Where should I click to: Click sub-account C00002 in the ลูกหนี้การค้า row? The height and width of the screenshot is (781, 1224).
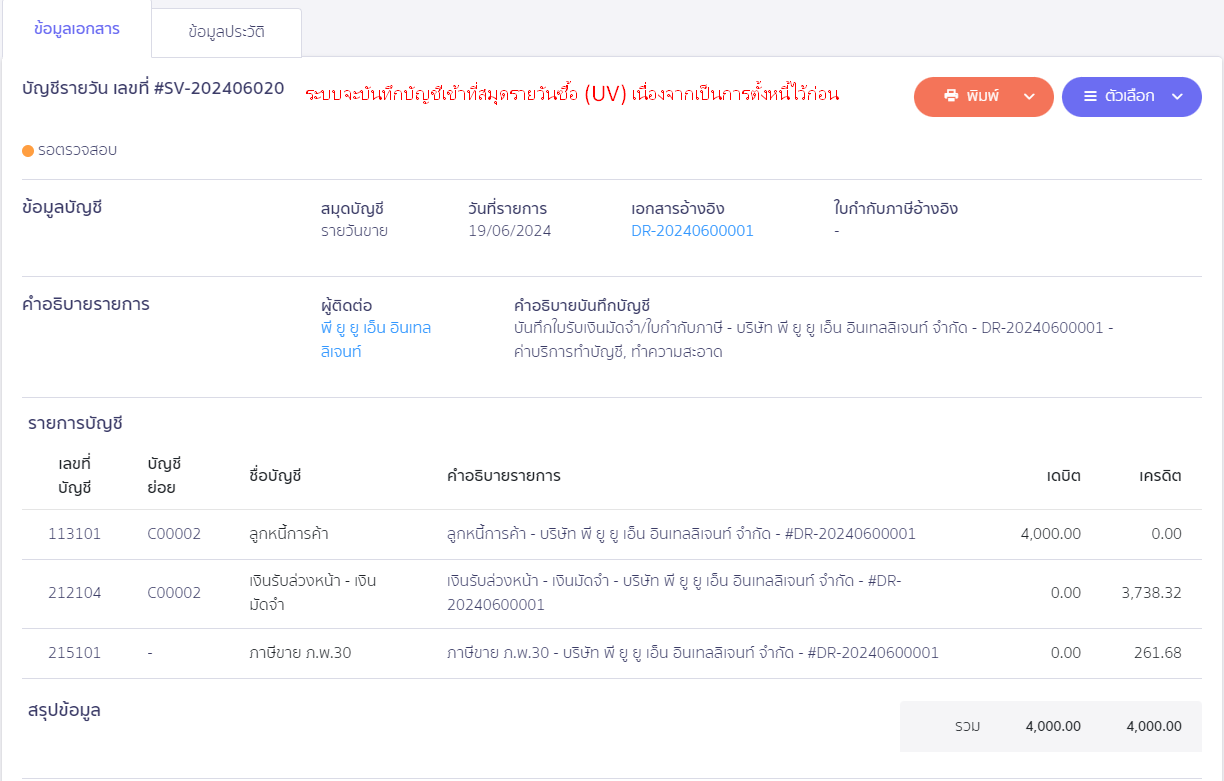[x=174, y=534]
